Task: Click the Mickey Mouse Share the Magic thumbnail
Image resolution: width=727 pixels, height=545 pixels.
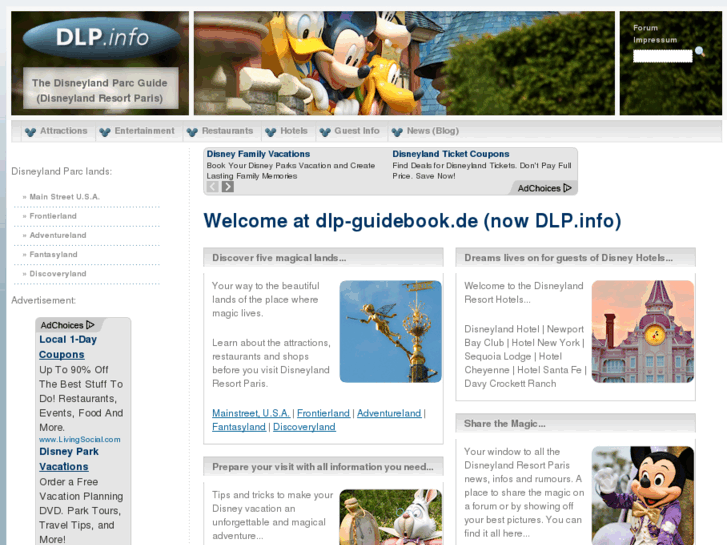Action: coord(643,495)
